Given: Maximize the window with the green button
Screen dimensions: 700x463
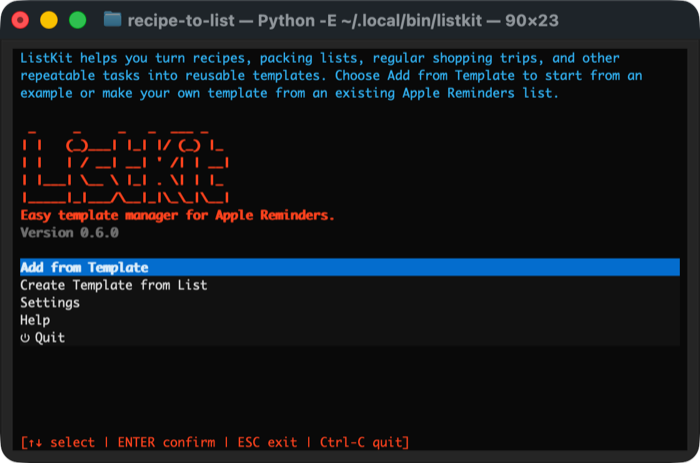Looking at the screenshot, I should click(78, 20).
